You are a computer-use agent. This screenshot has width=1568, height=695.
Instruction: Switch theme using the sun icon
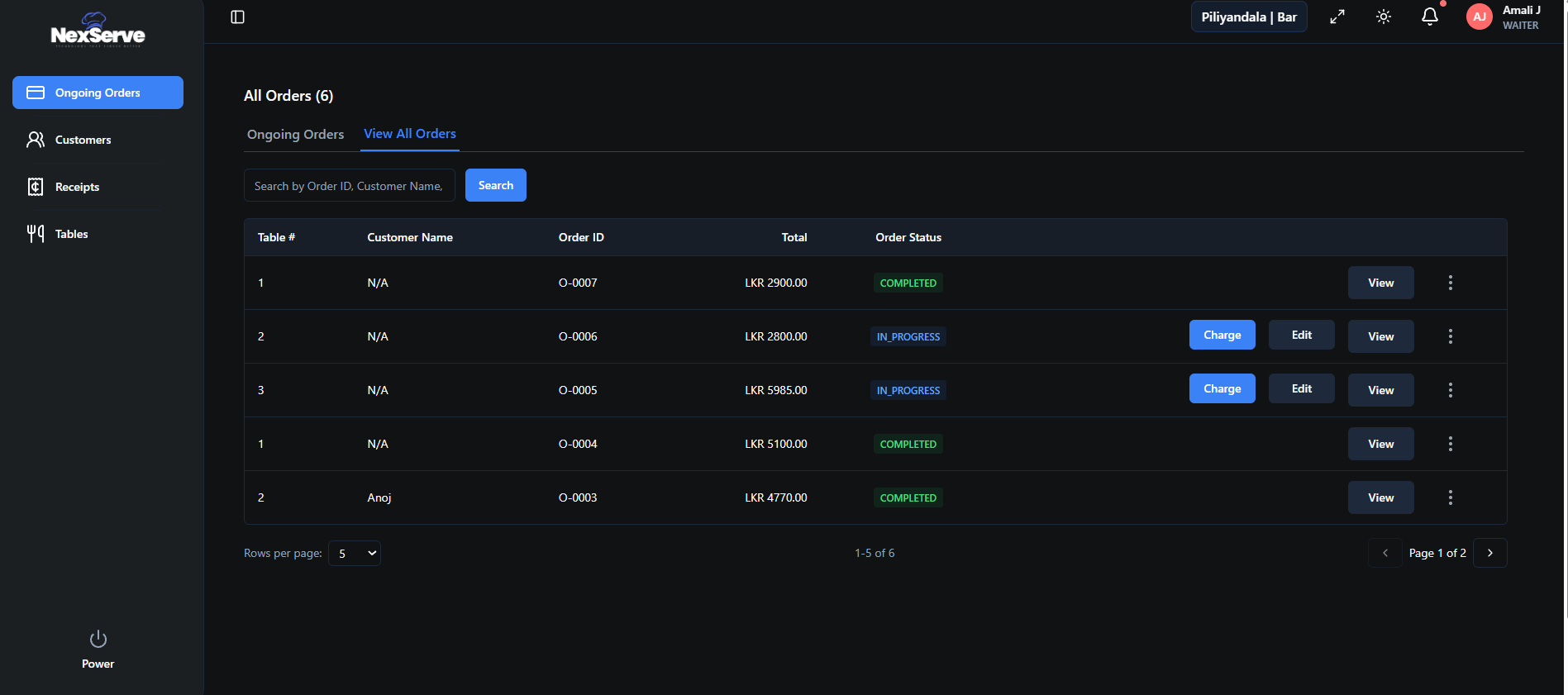coord(1383,17)
